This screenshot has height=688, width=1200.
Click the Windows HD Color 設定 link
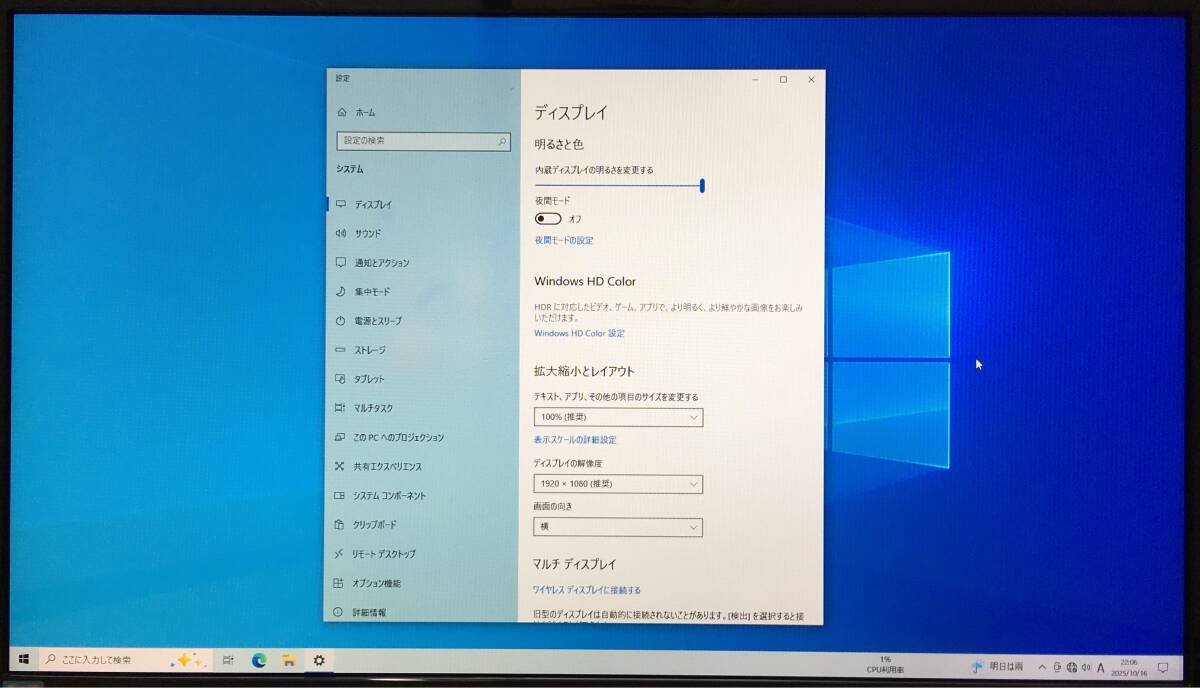[x=579, y=334]
